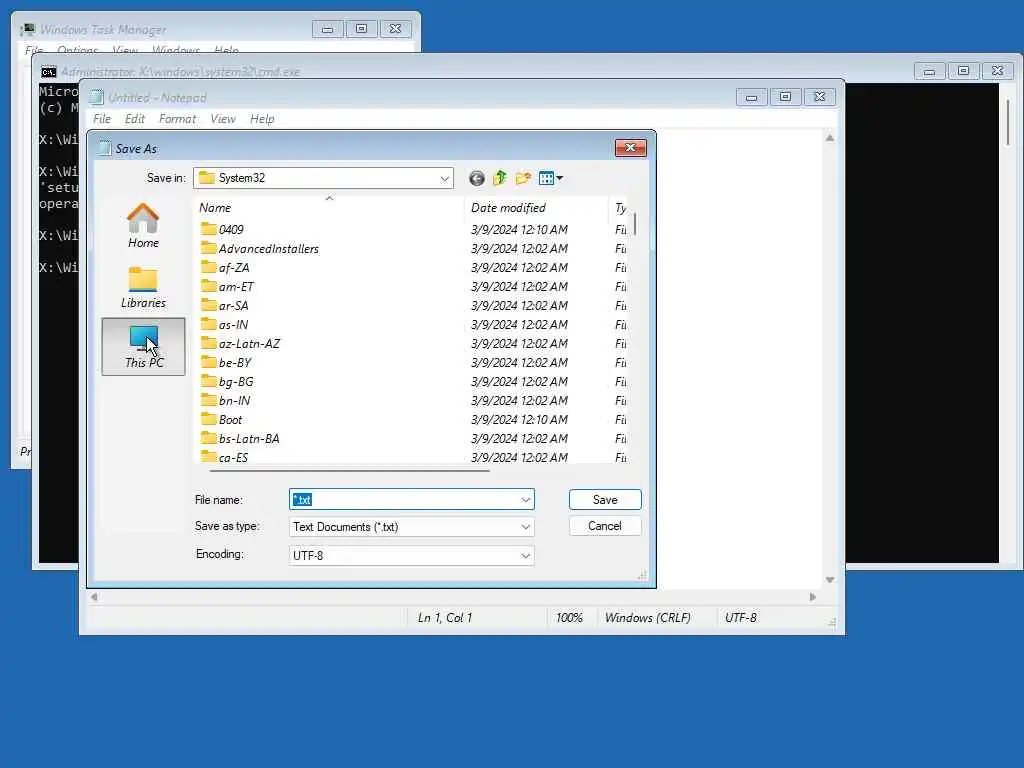Select the am-ET folder
The image size is (1024, 768).
coord(227,286)
